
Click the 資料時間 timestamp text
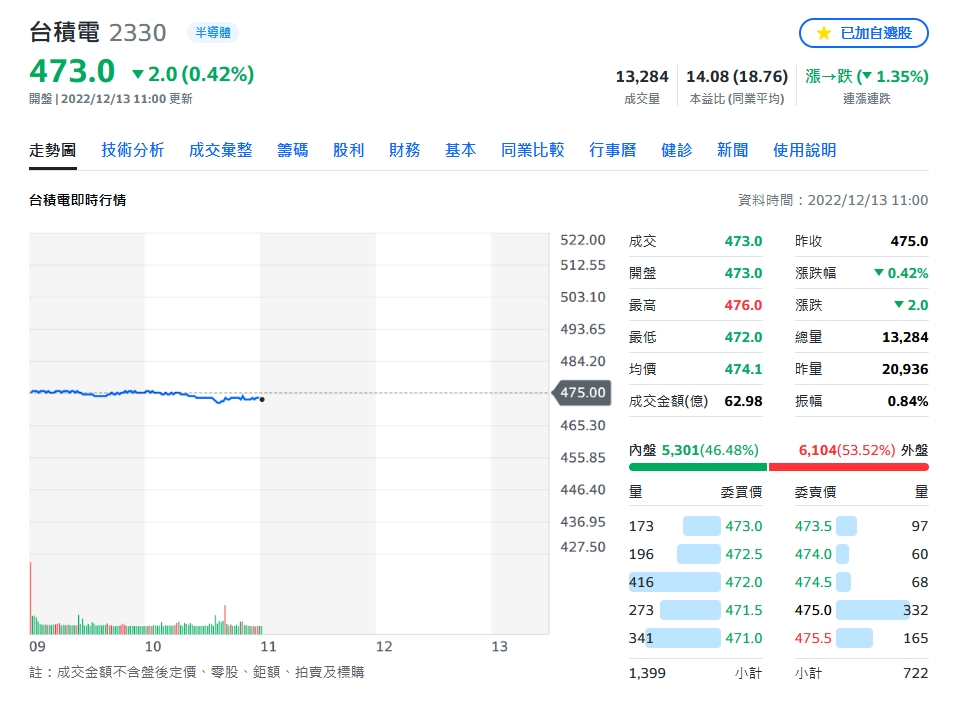click(833, 200)
